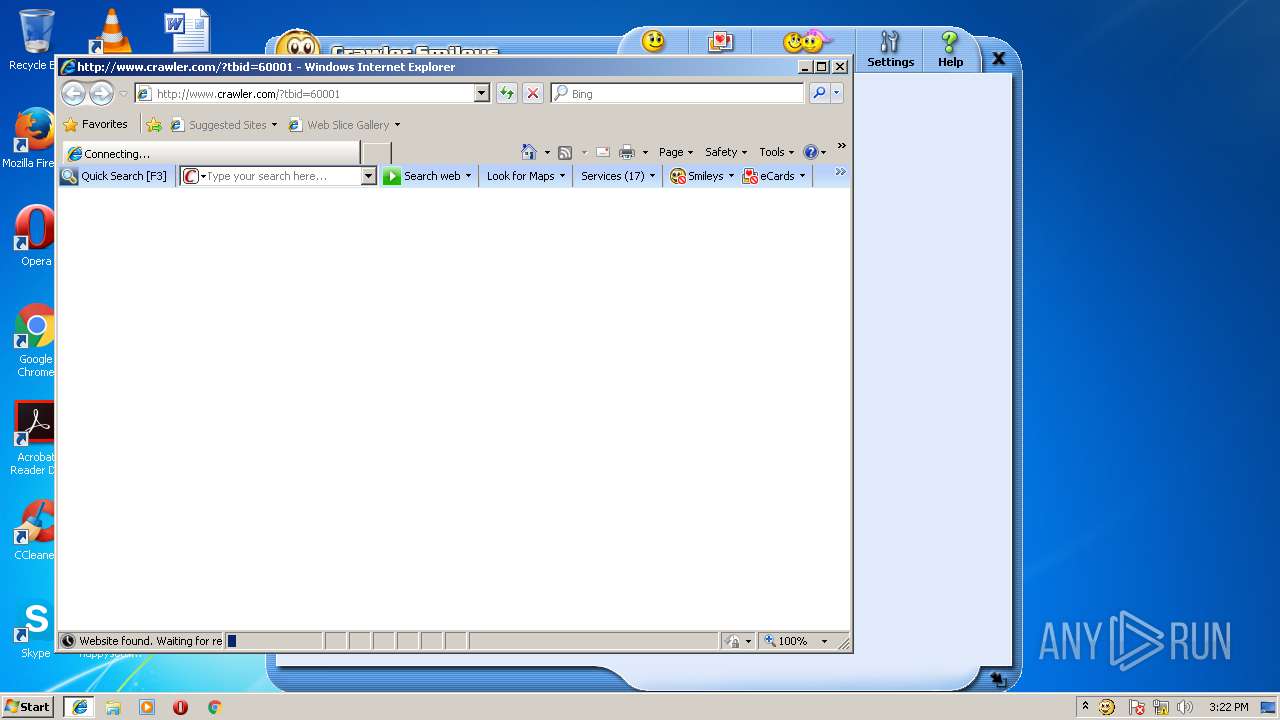Click the Print icon
The height and width of the screenshot is (720, 1280).
627,152
